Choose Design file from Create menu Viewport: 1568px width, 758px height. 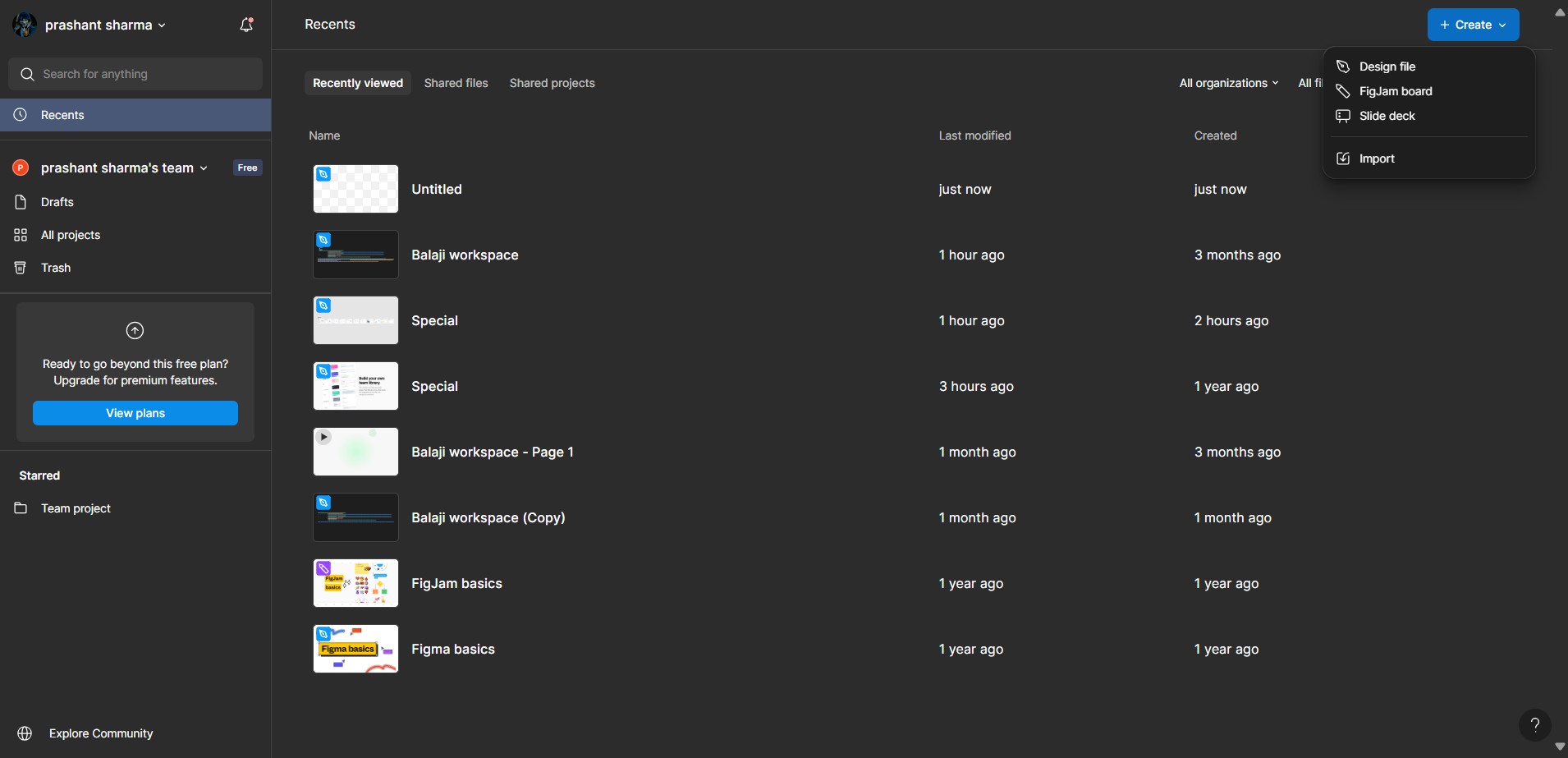[1428, 67]
